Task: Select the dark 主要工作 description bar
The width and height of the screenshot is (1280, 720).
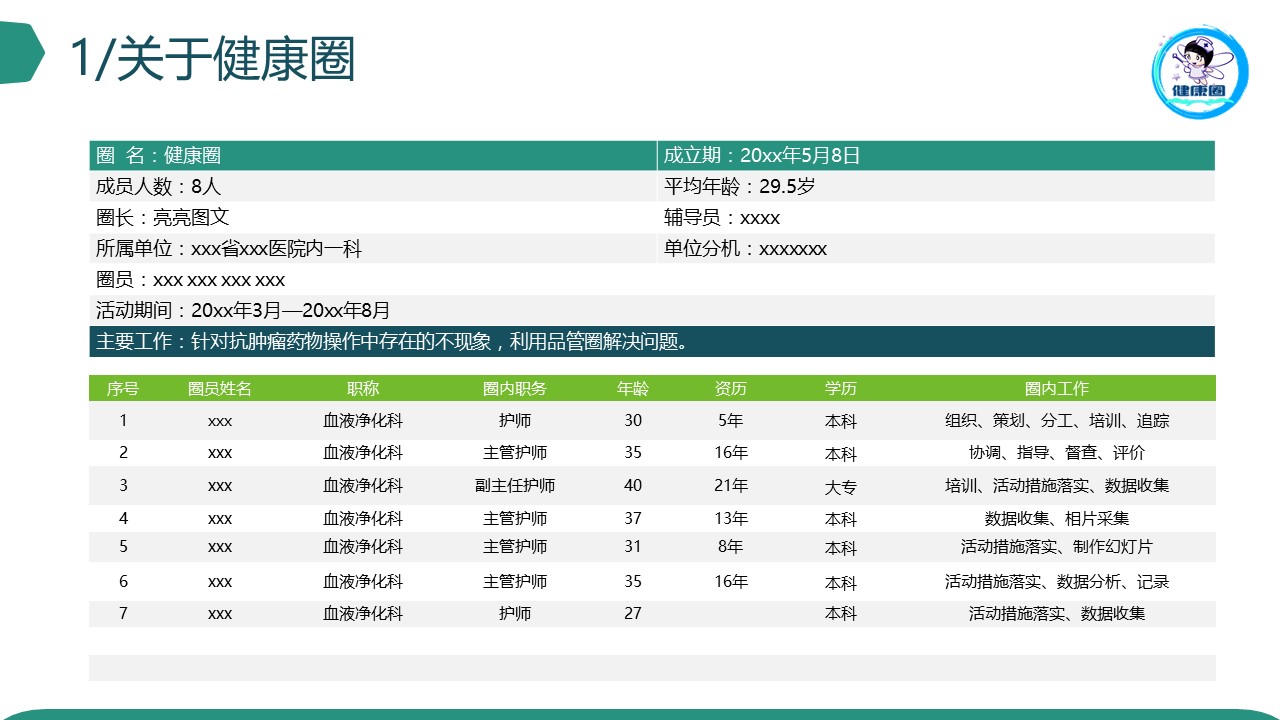Action: coord(651,342)
